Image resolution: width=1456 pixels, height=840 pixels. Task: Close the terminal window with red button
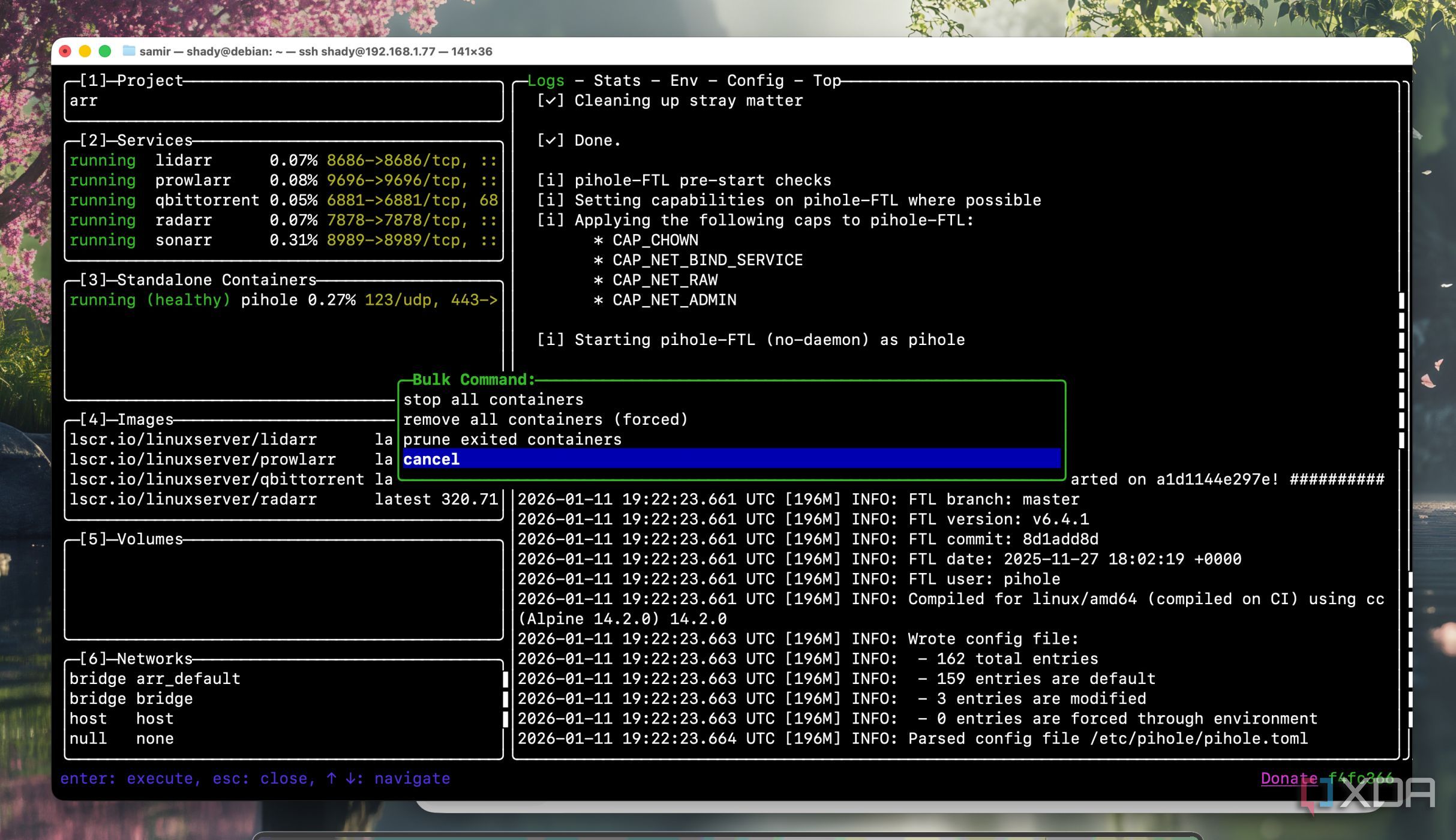65,51
